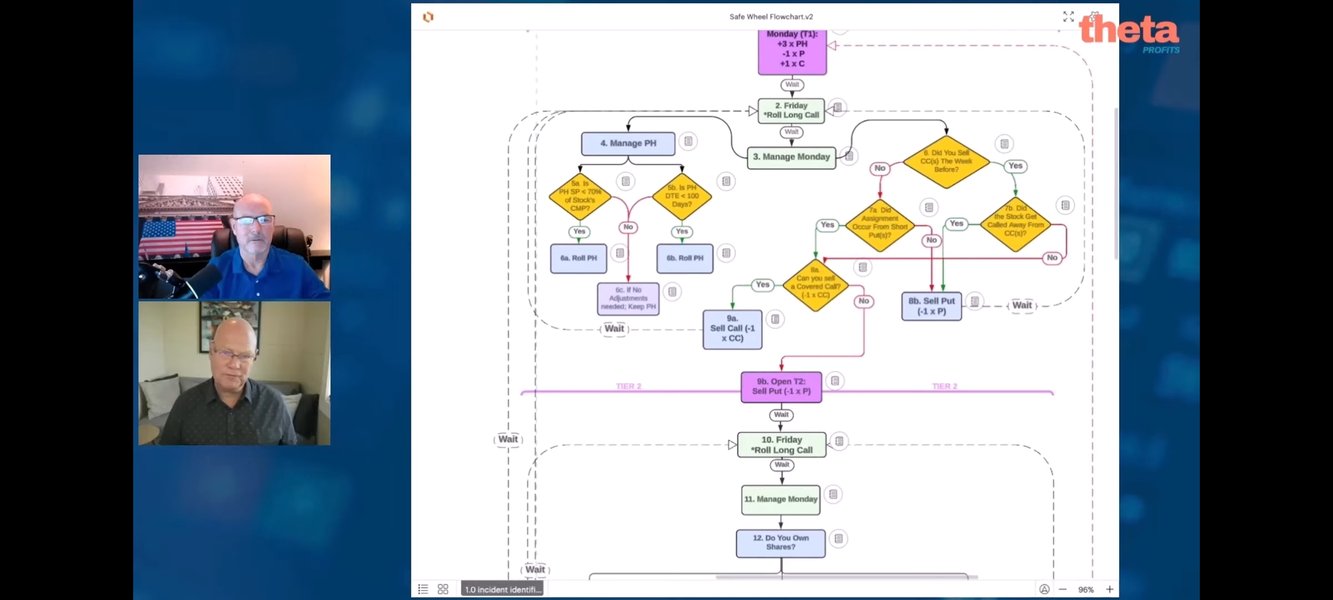
Task: Open the page grid view icon
Action: [443, 589]
